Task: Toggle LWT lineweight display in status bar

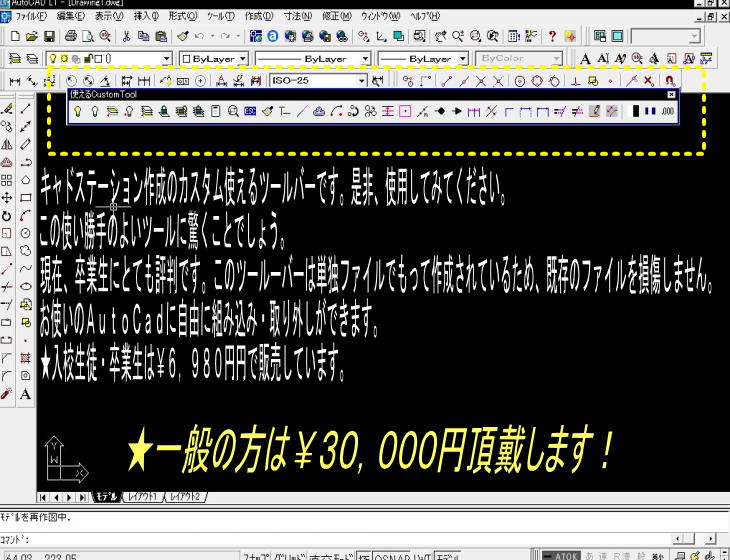Action: [422, 557]
